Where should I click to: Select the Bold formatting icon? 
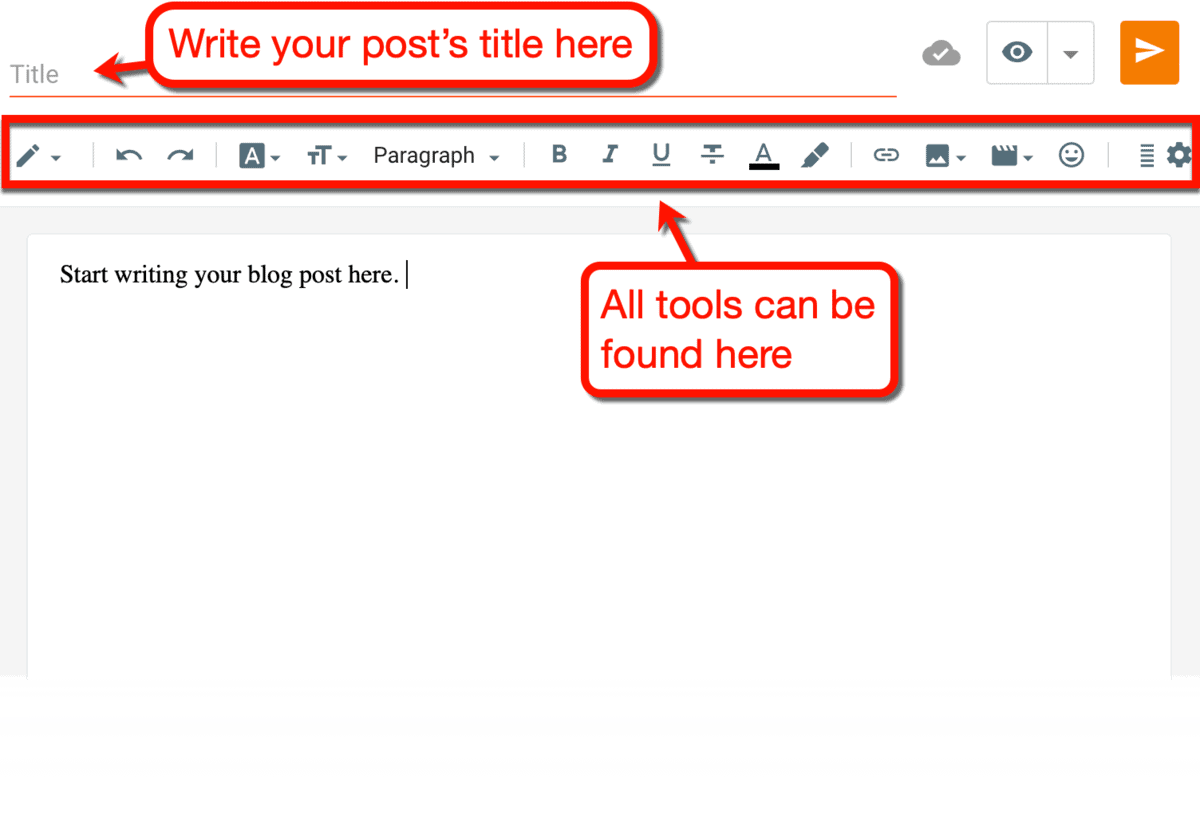pos(559,155)
